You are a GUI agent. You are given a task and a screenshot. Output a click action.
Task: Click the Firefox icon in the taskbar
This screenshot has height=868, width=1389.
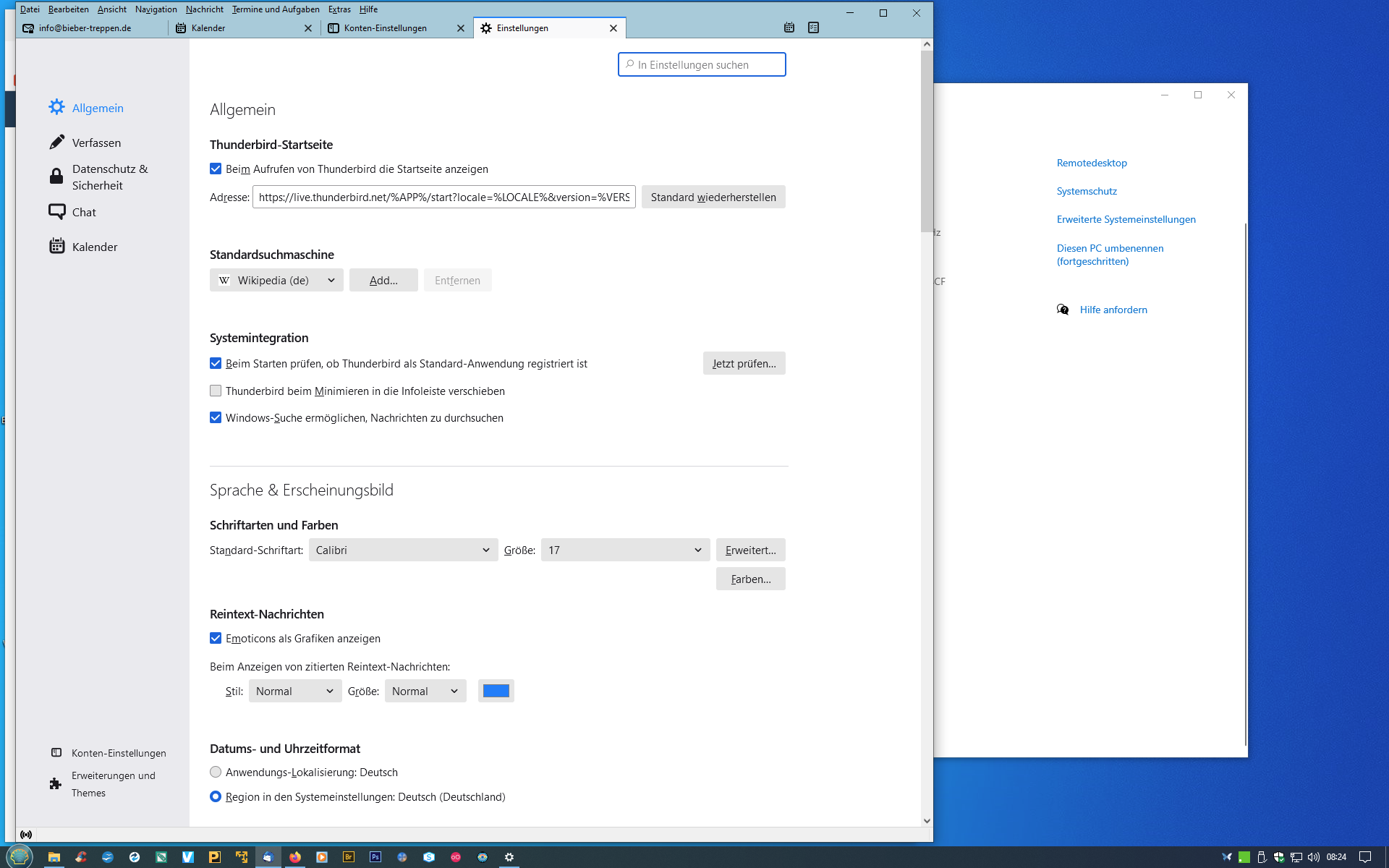pos(295,857)
